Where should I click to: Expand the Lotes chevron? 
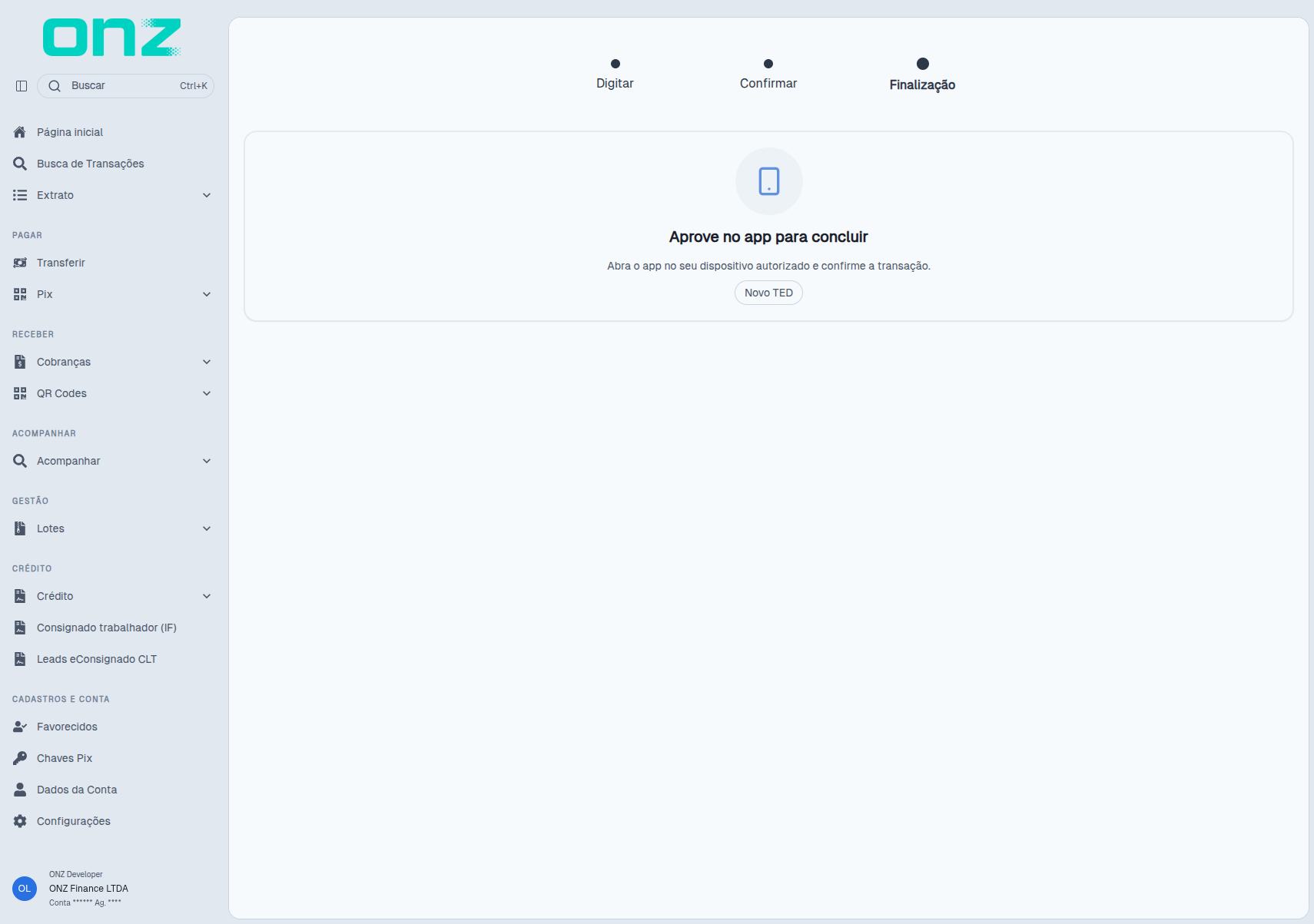pos(207,528)
